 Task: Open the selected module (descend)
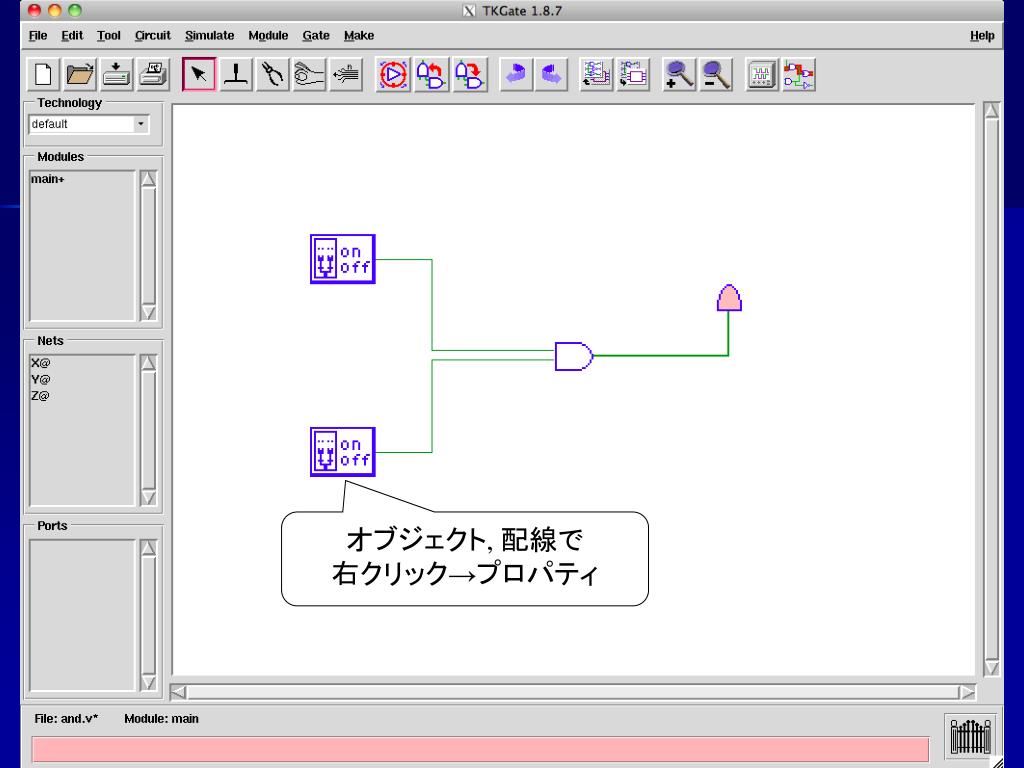pos(596,74)
